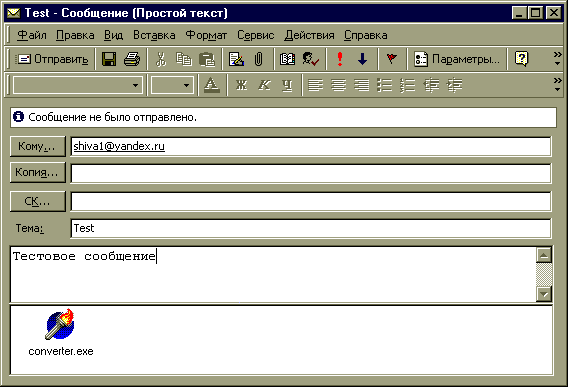Screen dimensions: 568x387
Task: Click the Signature icon next to paperclip
Action: pos(236,59)
